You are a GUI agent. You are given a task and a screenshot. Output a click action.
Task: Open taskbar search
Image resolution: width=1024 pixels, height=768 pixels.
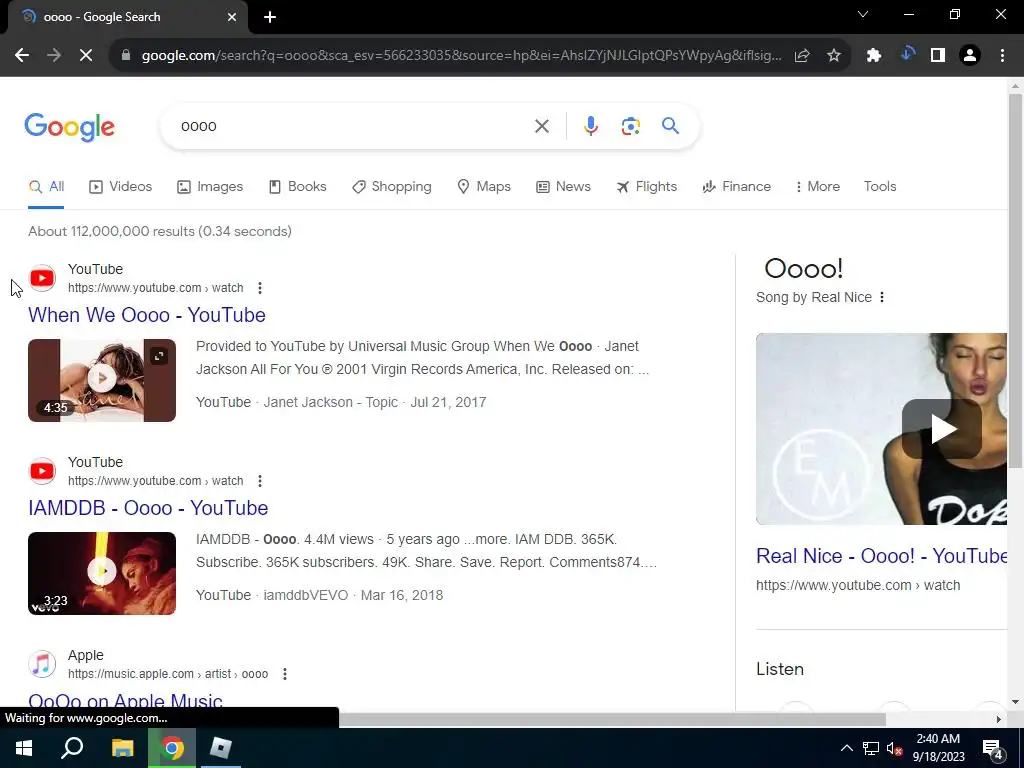pyautogui.click(x=72, y=748)
